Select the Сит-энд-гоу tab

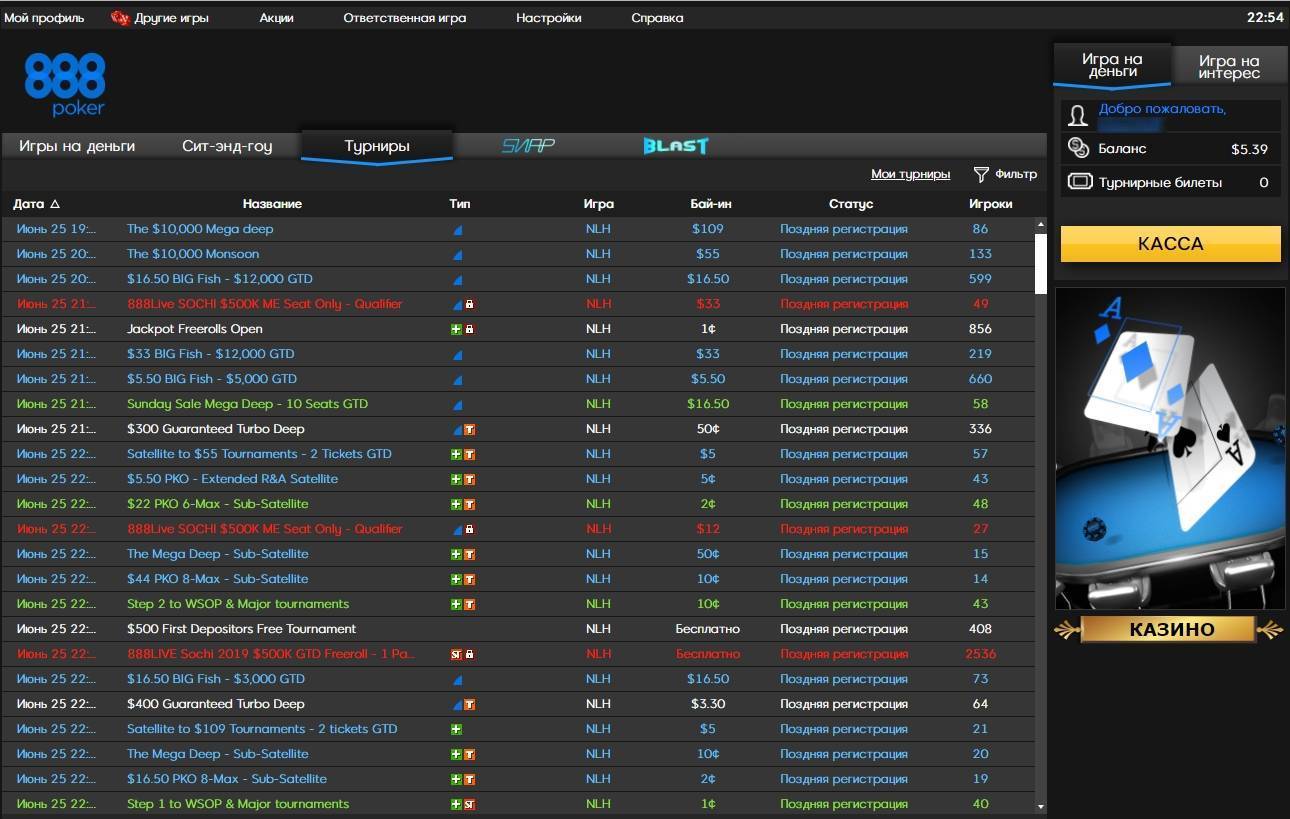[227, 146]
